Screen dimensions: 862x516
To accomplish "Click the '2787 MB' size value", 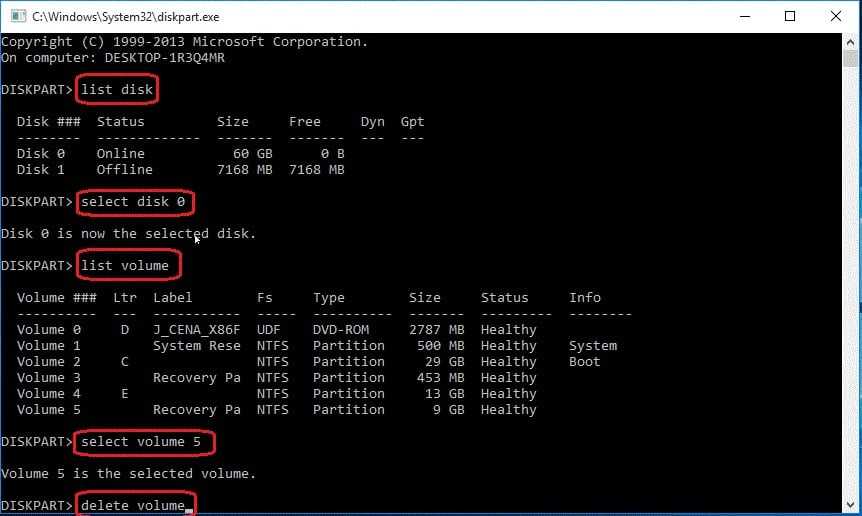I will tap(436, 329).
